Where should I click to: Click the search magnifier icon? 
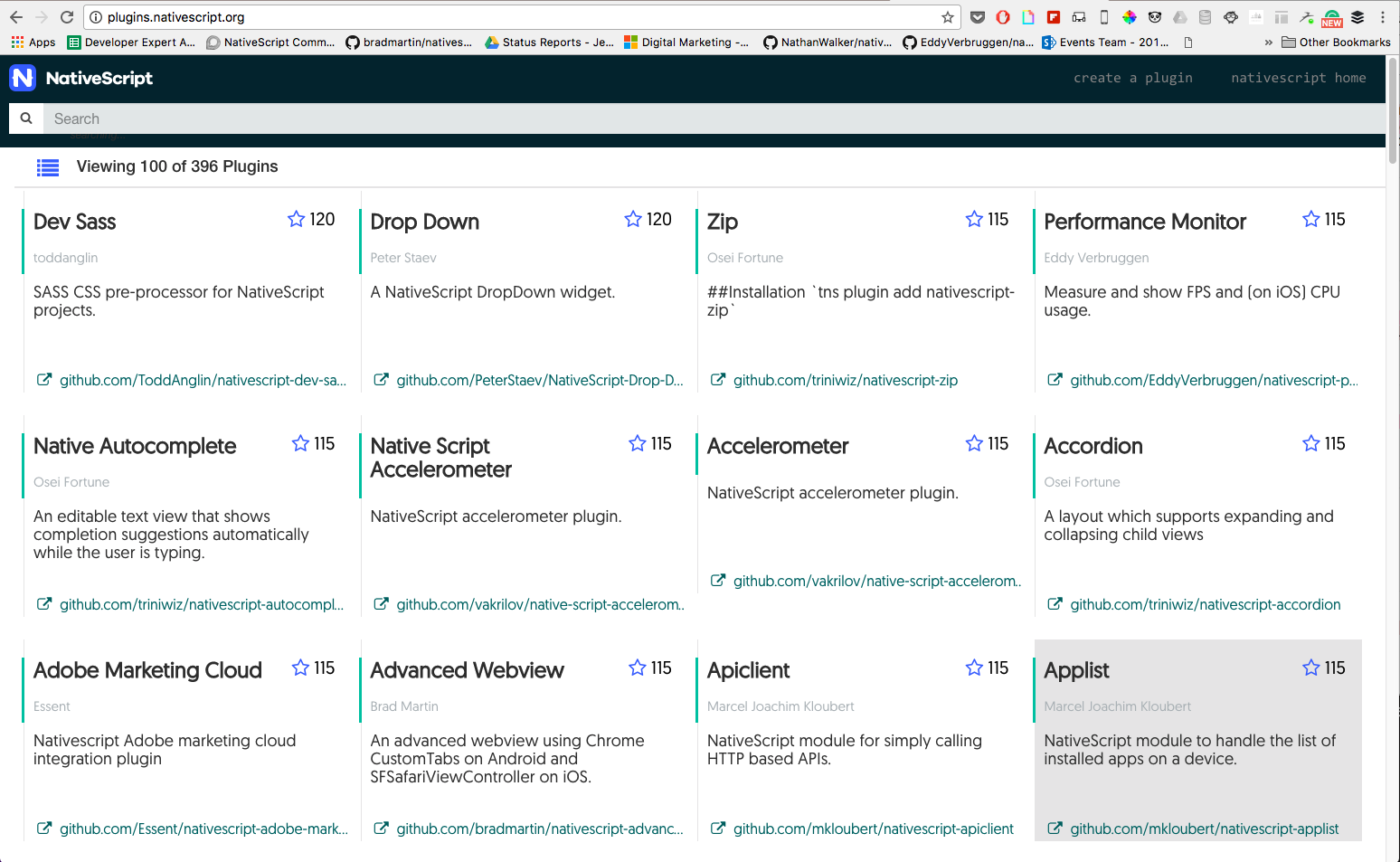click(26, 118)
